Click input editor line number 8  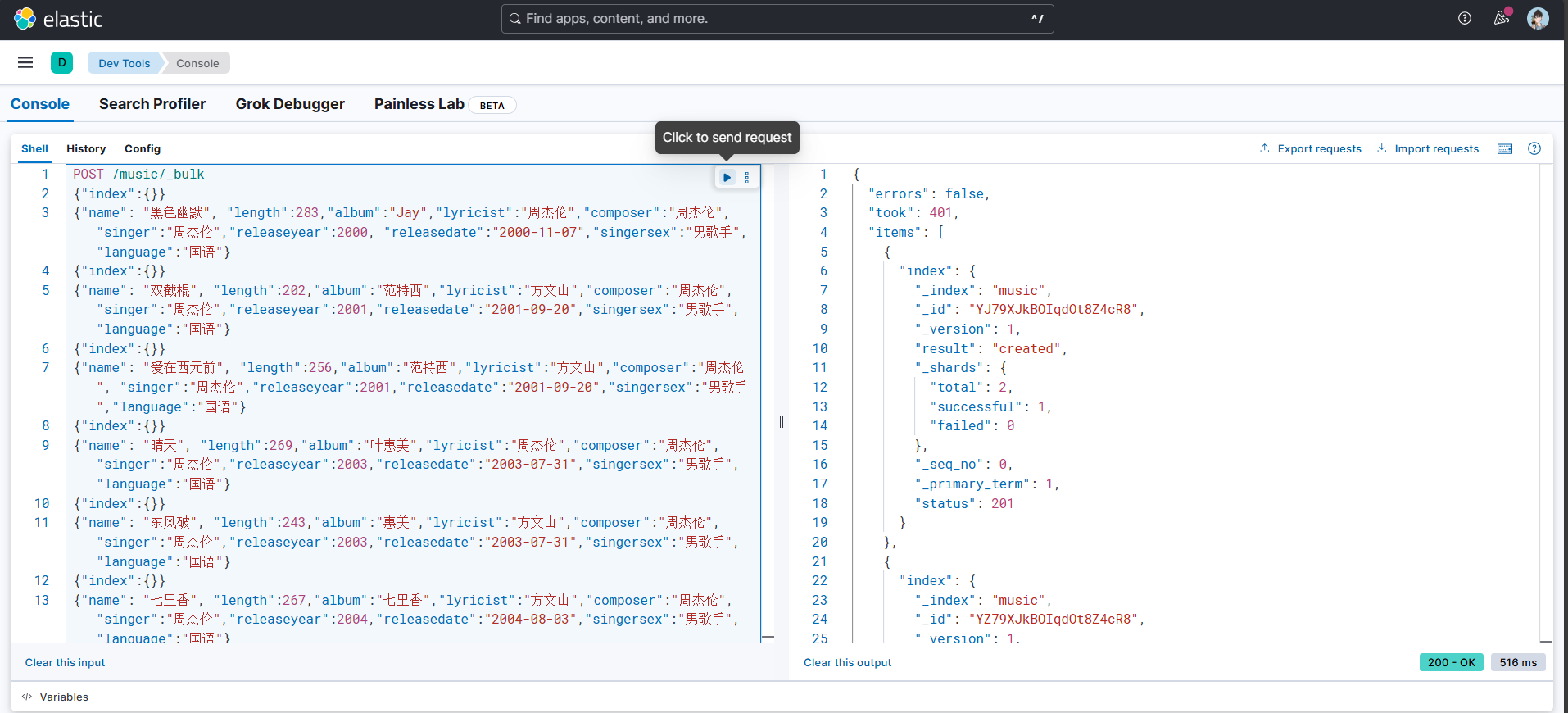46,426
